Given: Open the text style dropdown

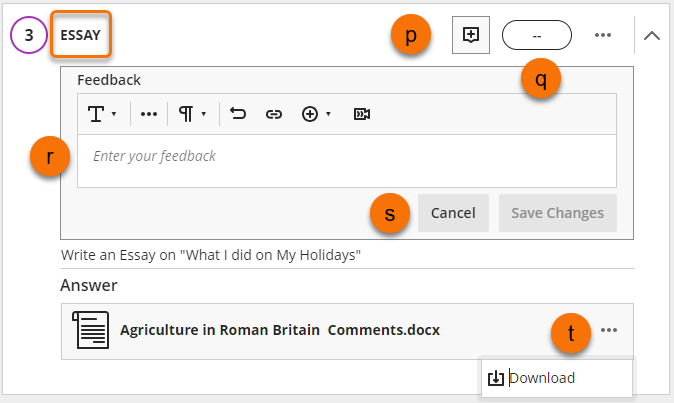Looking at the screenshot, I should point(102,114).
